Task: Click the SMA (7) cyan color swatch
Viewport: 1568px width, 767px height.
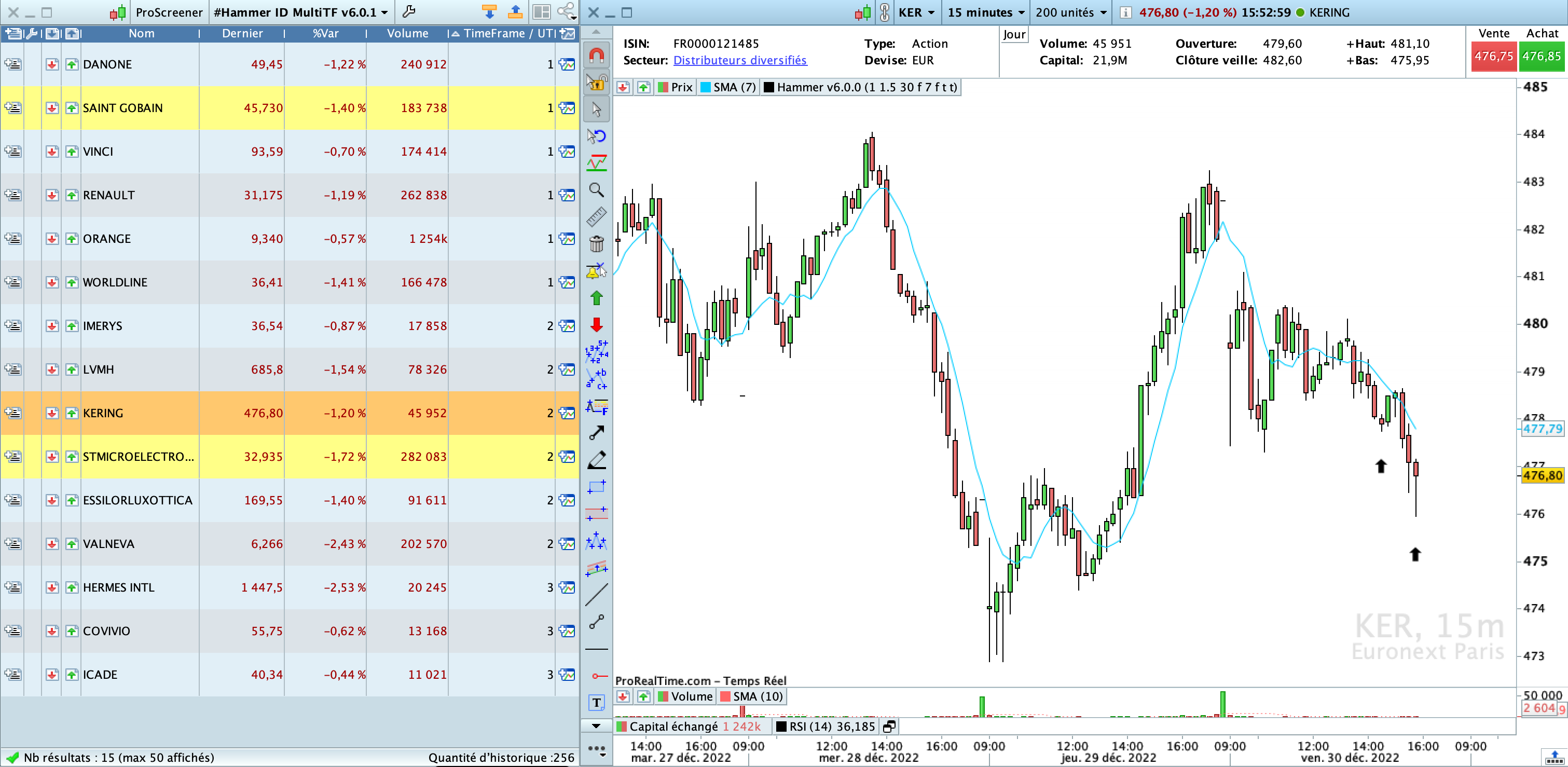Action: point(706,87)
